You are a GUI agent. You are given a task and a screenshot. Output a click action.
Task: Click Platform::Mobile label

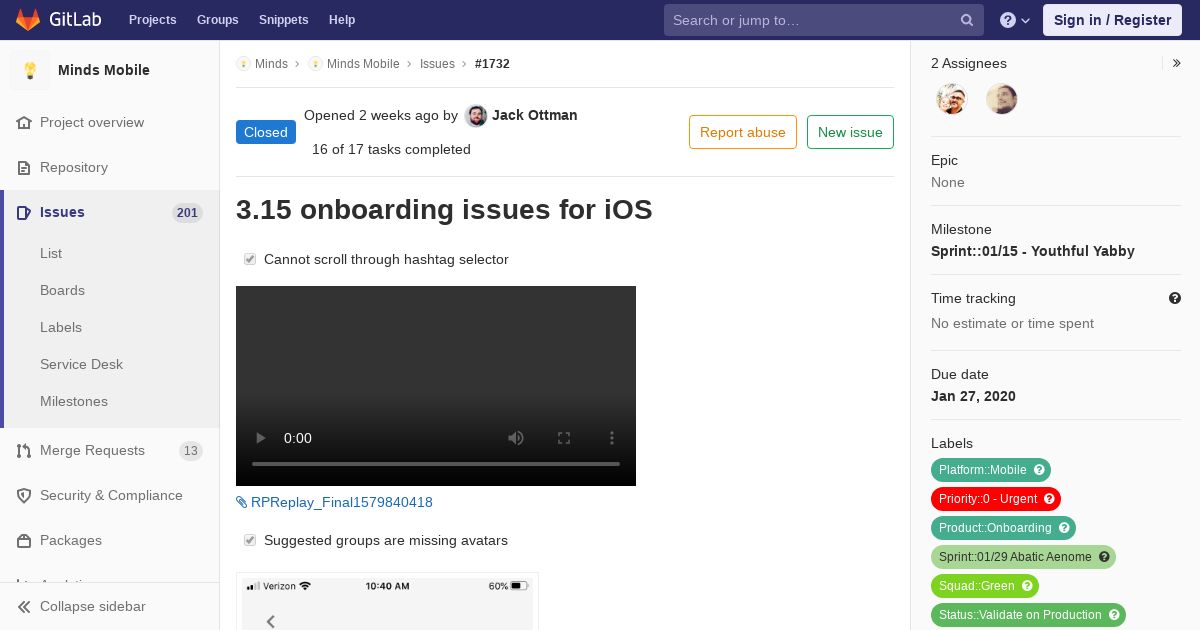click(x=983, y=470)
